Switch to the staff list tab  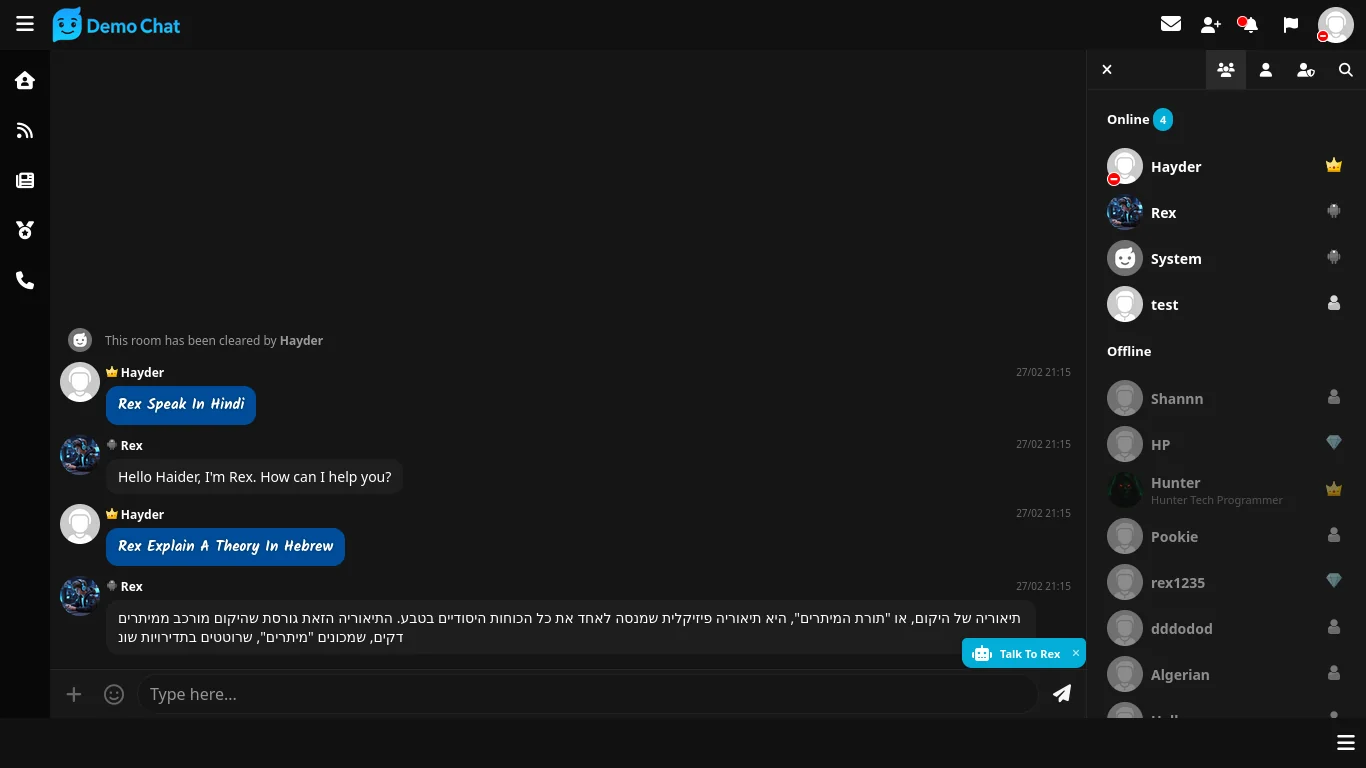[x=1306, y=70]
